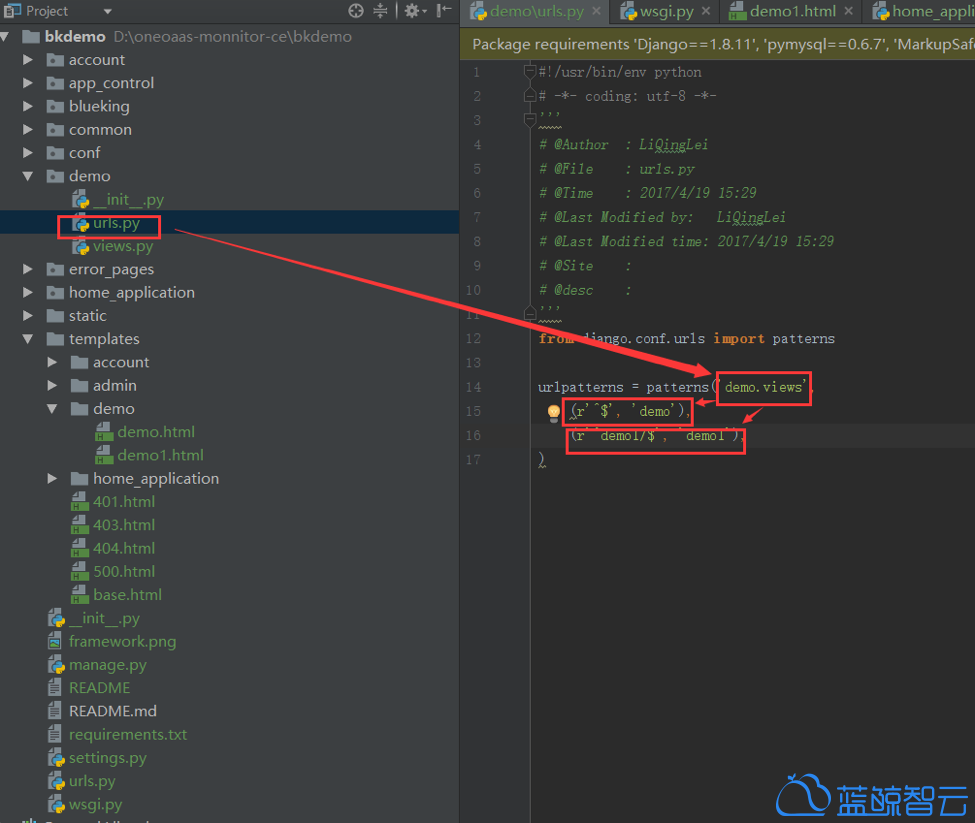Expand the account folder
The image size is (975, 823).
27,60
